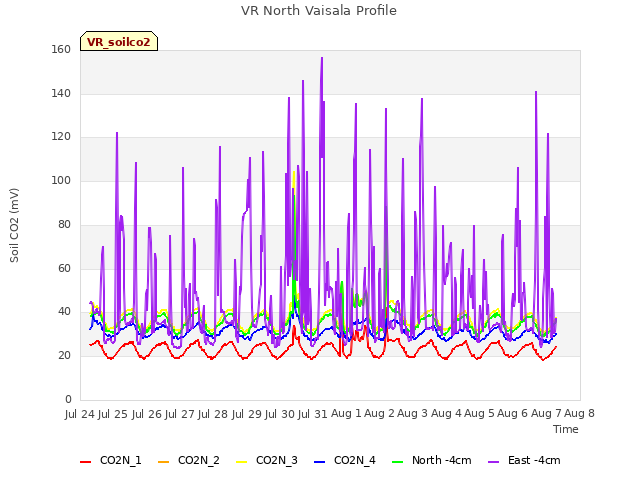This screenshot has width=640, height=480.
Task: Click the 120 y-axis tick label
Action: (61, 137)
